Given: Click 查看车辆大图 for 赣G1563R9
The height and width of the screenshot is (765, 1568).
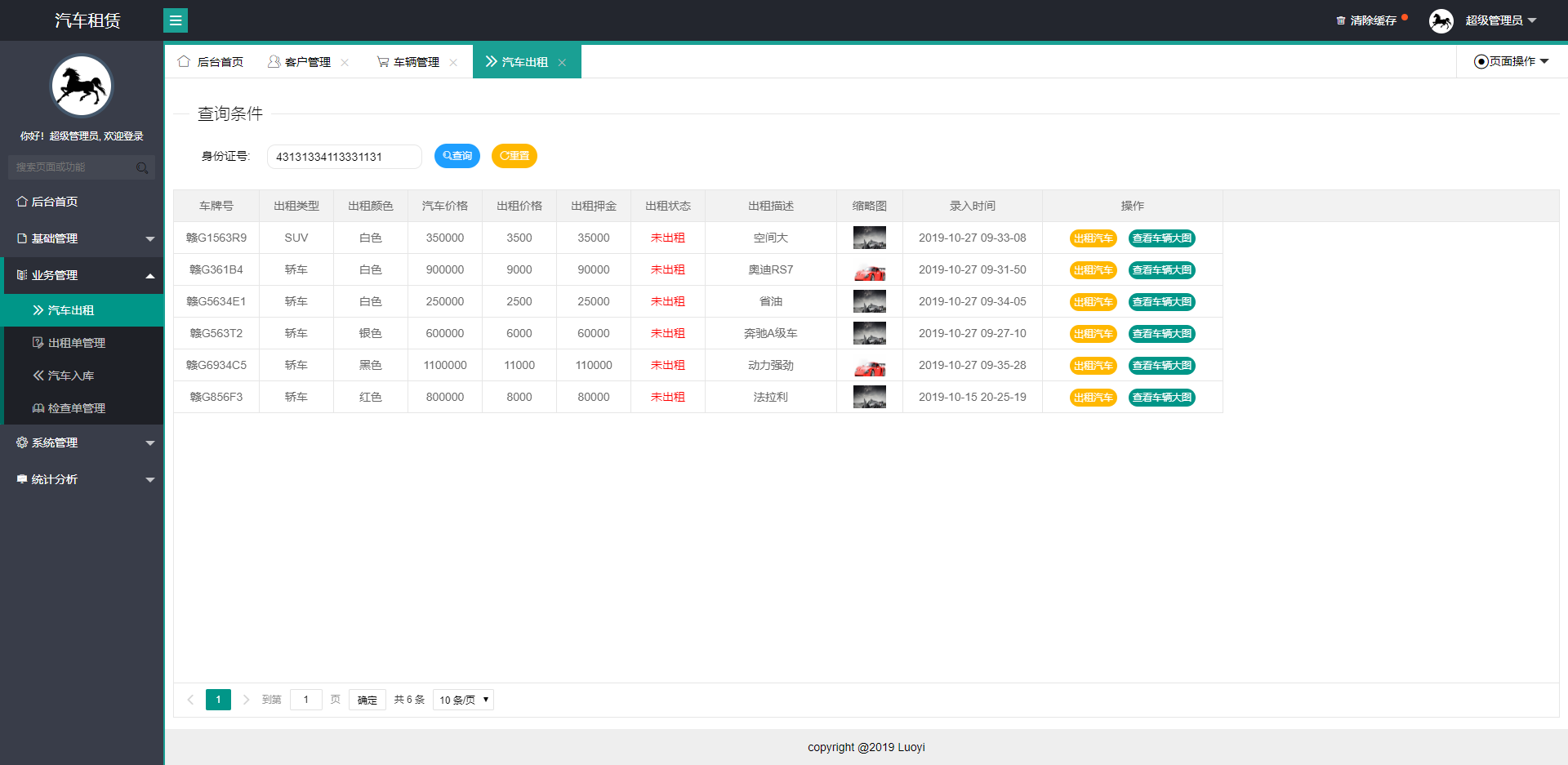Looking at the screenshot, I should [1162, 238].
